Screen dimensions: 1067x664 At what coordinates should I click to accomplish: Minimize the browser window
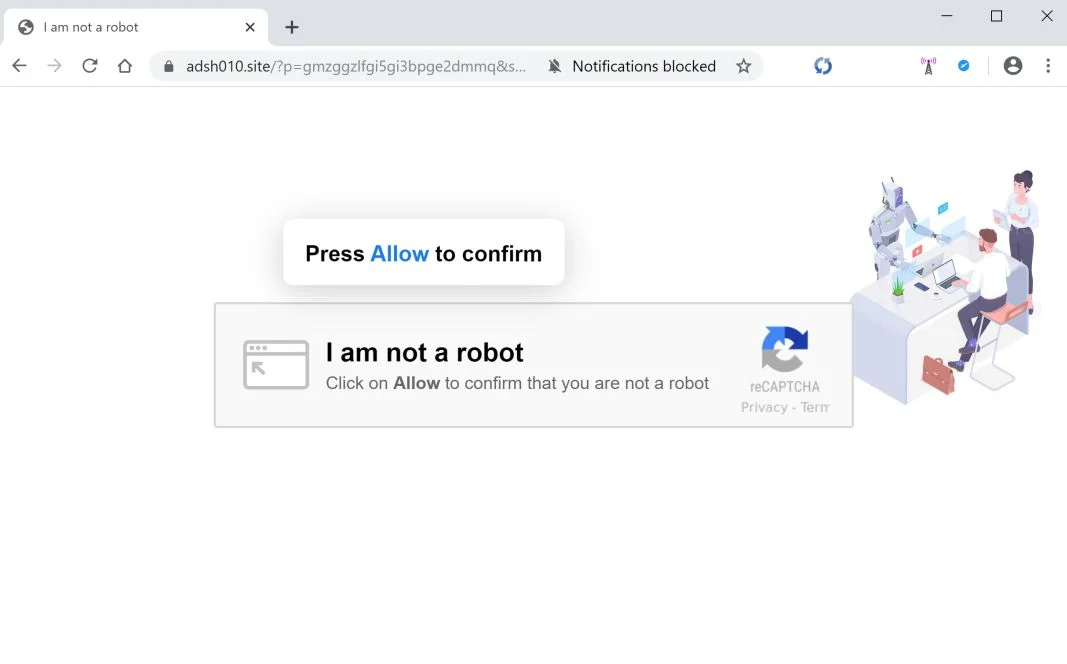pos(947,16)
